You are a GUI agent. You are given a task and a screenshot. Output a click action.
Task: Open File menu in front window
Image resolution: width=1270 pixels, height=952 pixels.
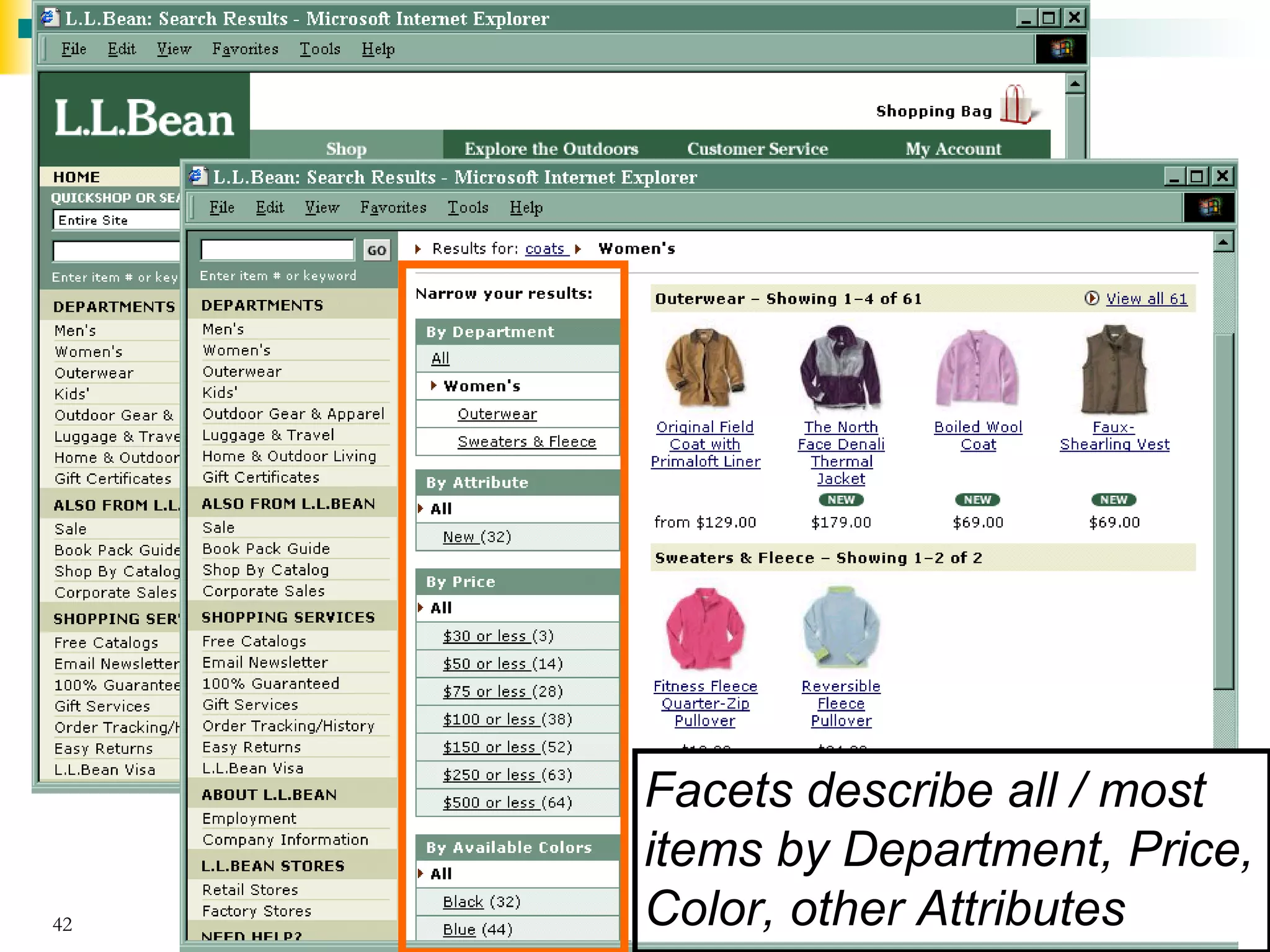tap(221, 208)
